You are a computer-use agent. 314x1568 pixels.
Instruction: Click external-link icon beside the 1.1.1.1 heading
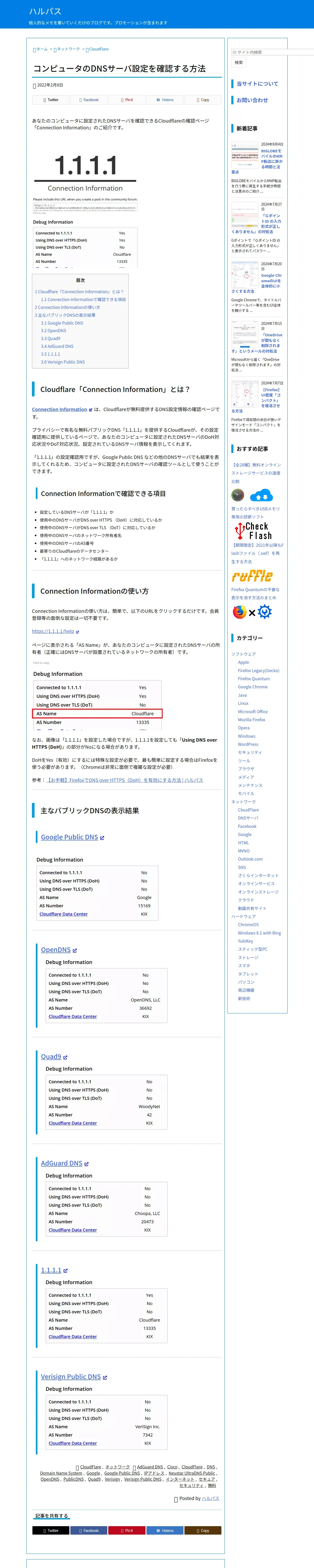coord(65,1271)
